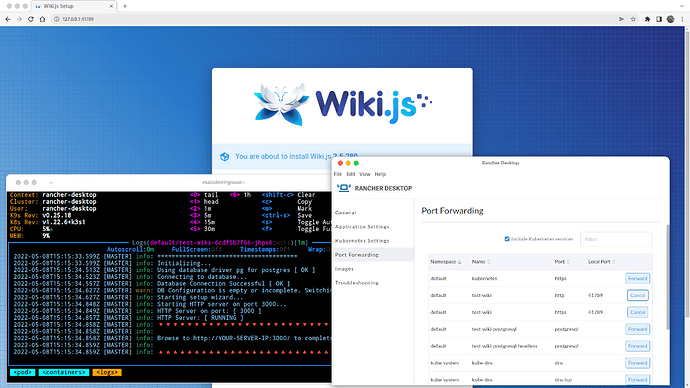Viewport: 690px width, 388px height.
Task: Click the address bar URL
Action: [x=78, y=19]
